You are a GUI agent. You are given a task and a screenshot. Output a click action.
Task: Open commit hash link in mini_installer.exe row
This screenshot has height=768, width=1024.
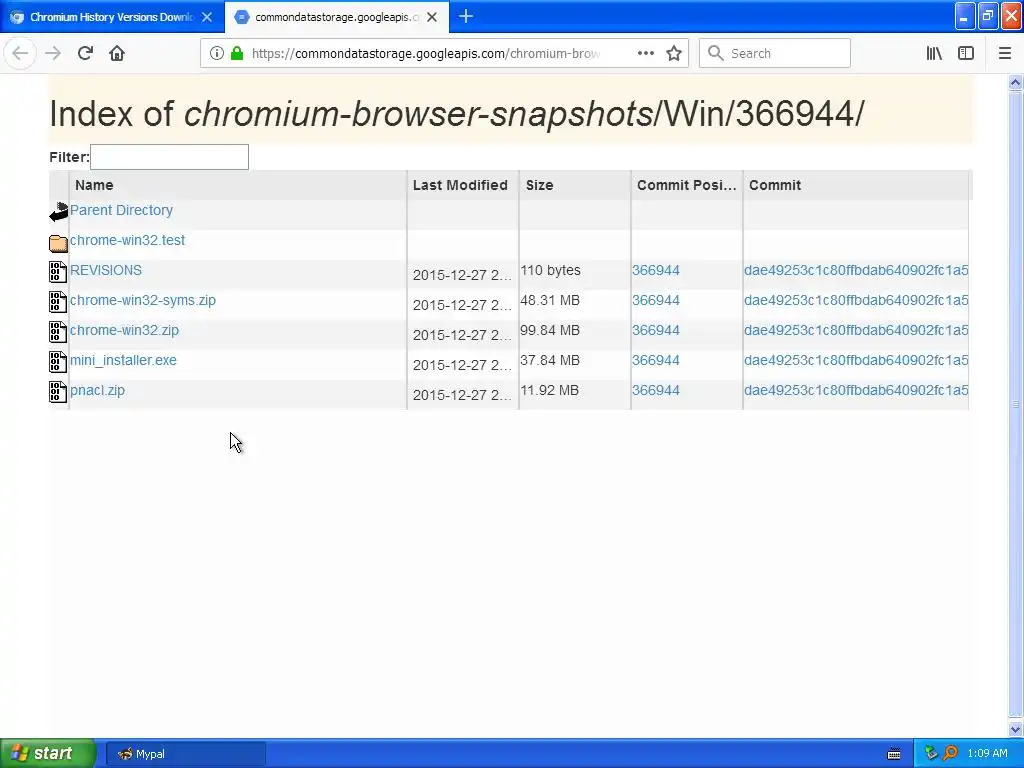[x=856, y=360]
